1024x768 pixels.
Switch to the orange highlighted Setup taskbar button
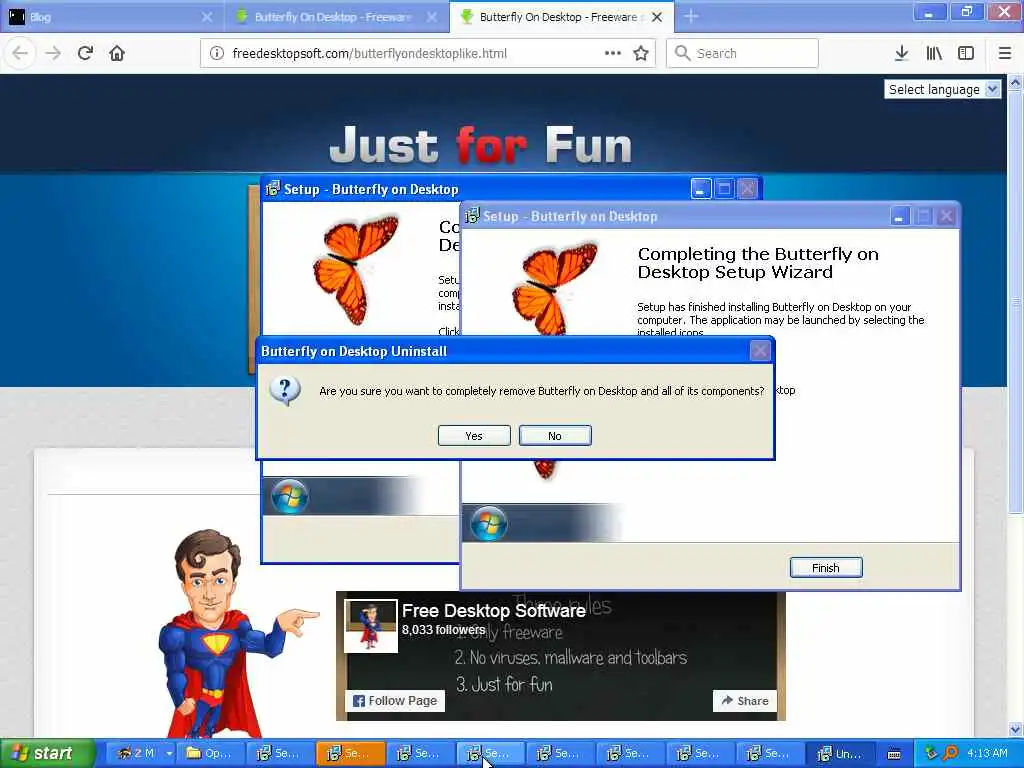pos(351,754)
